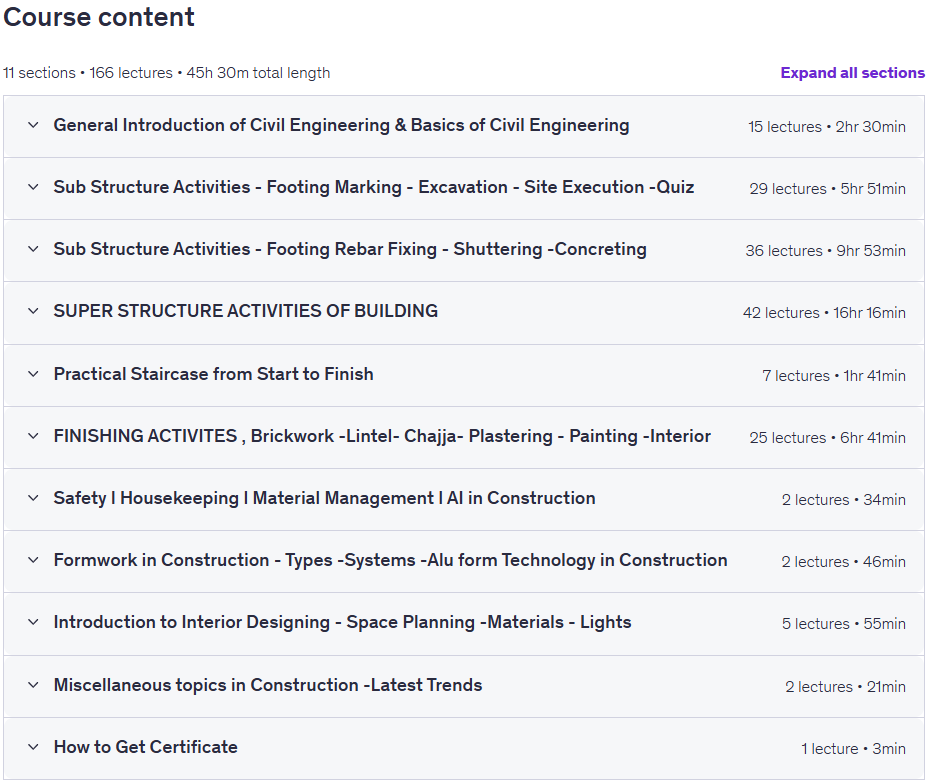Click the "42 lectures • 16hr 16min" label
This screenshot has height=782, width=927.
pyautogui.click(x=824, y=313)
